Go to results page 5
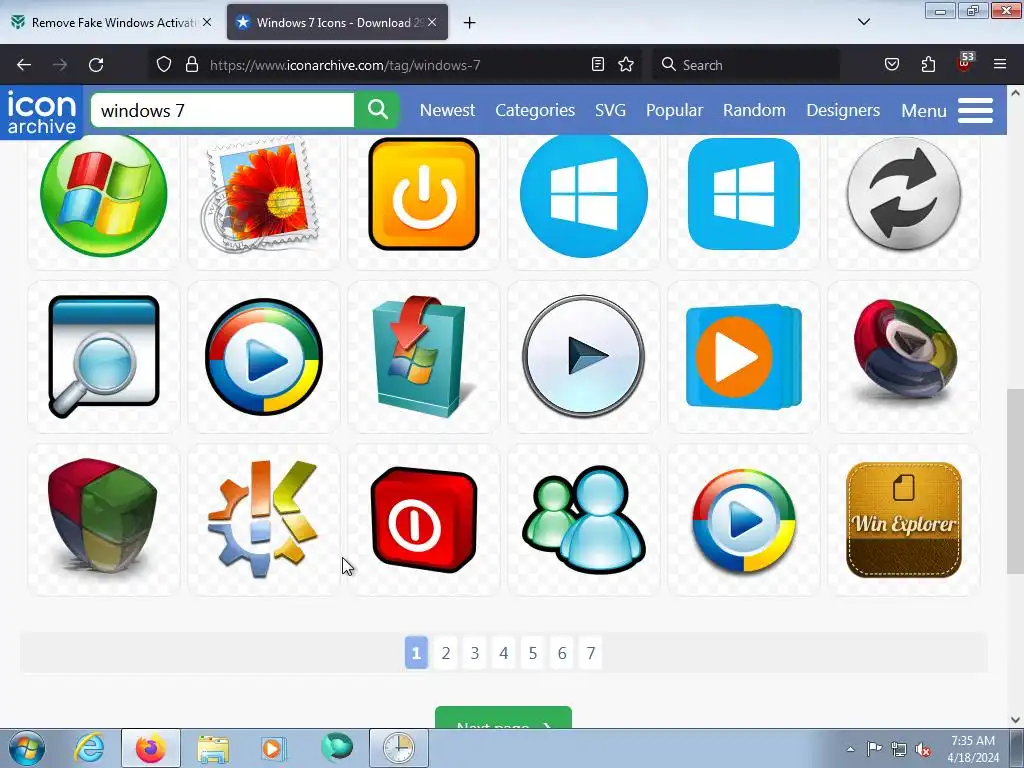This screenshot has width=1024, height=768. [x=533, y=653]
